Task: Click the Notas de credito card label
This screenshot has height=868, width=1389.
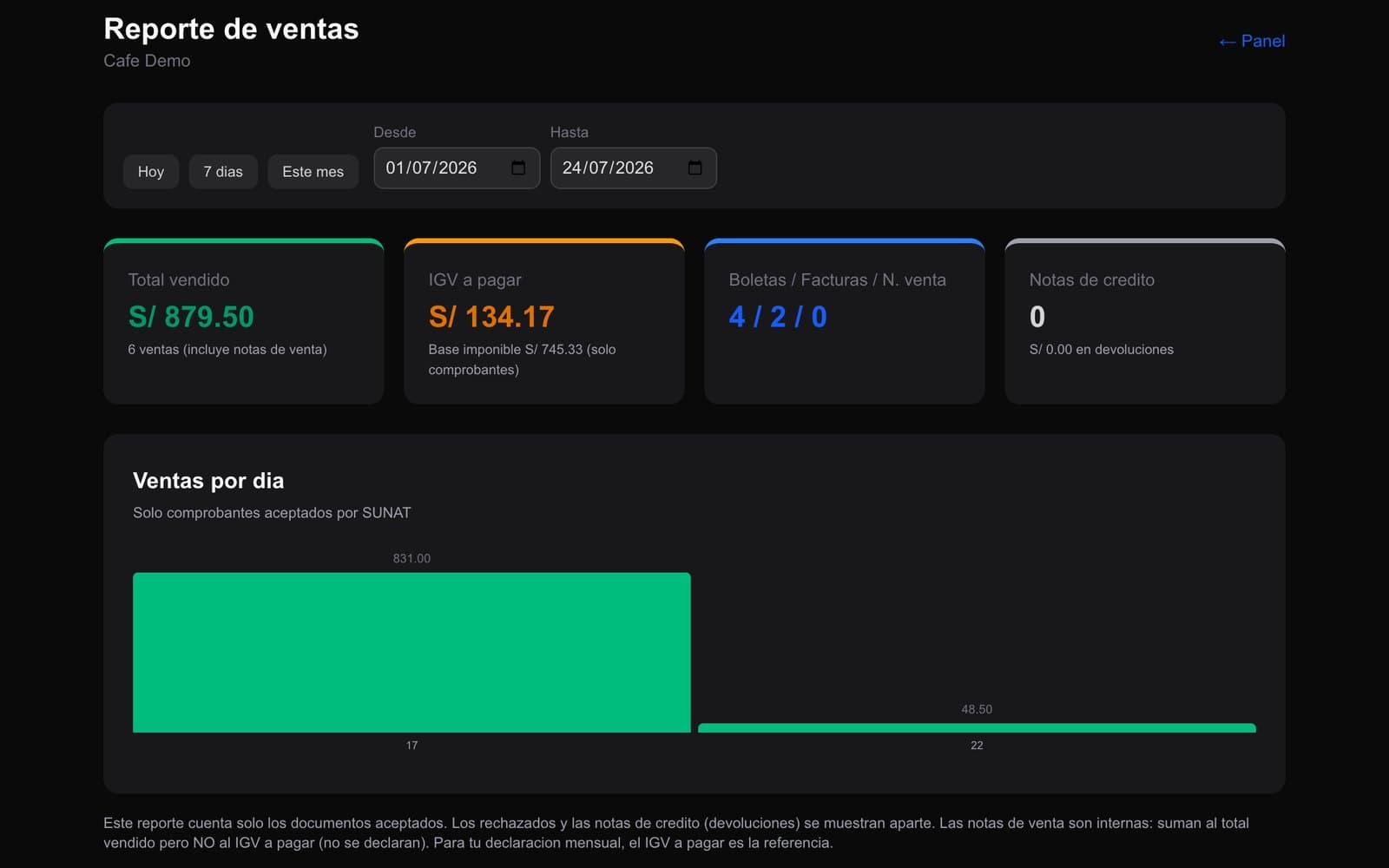Action: (x=1092, y=279)
